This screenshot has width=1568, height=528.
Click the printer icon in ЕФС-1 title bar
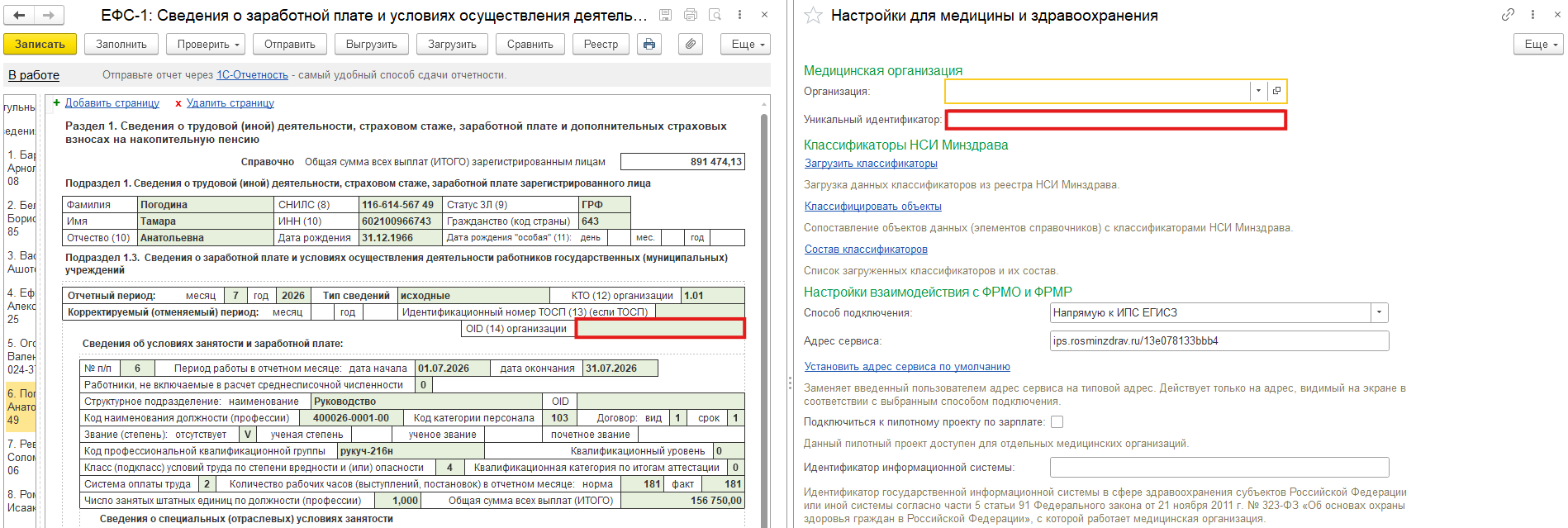pos(691,15)
